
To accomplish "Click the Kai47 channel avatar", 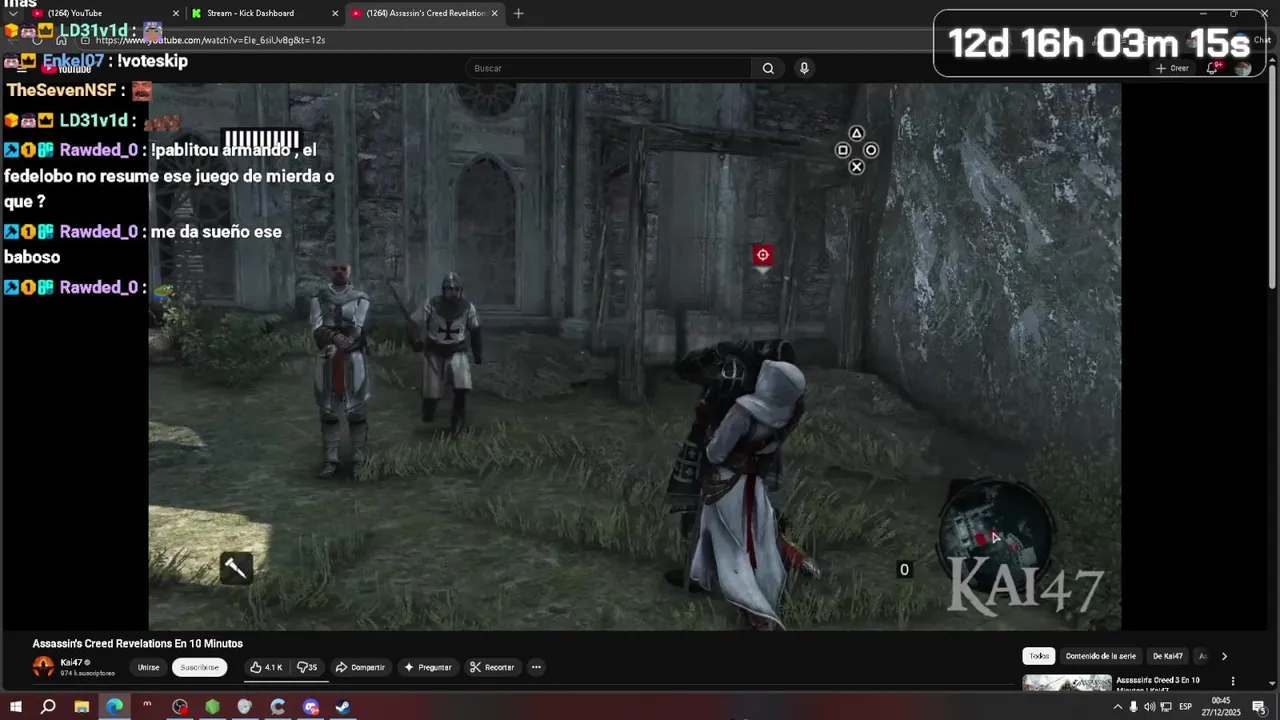I will tap(43, 667).
